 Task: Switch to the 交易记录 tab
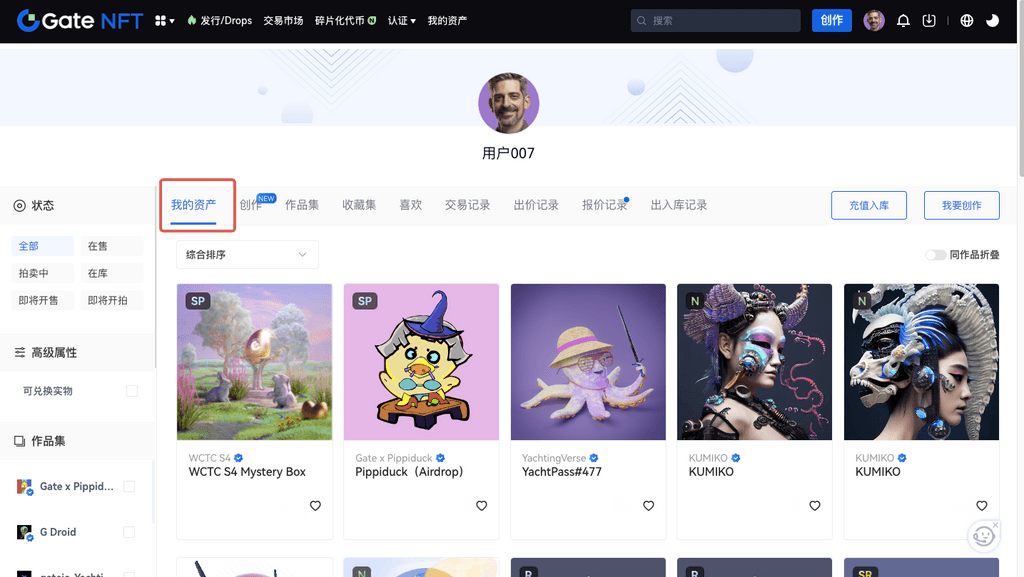tap(467, 205)
